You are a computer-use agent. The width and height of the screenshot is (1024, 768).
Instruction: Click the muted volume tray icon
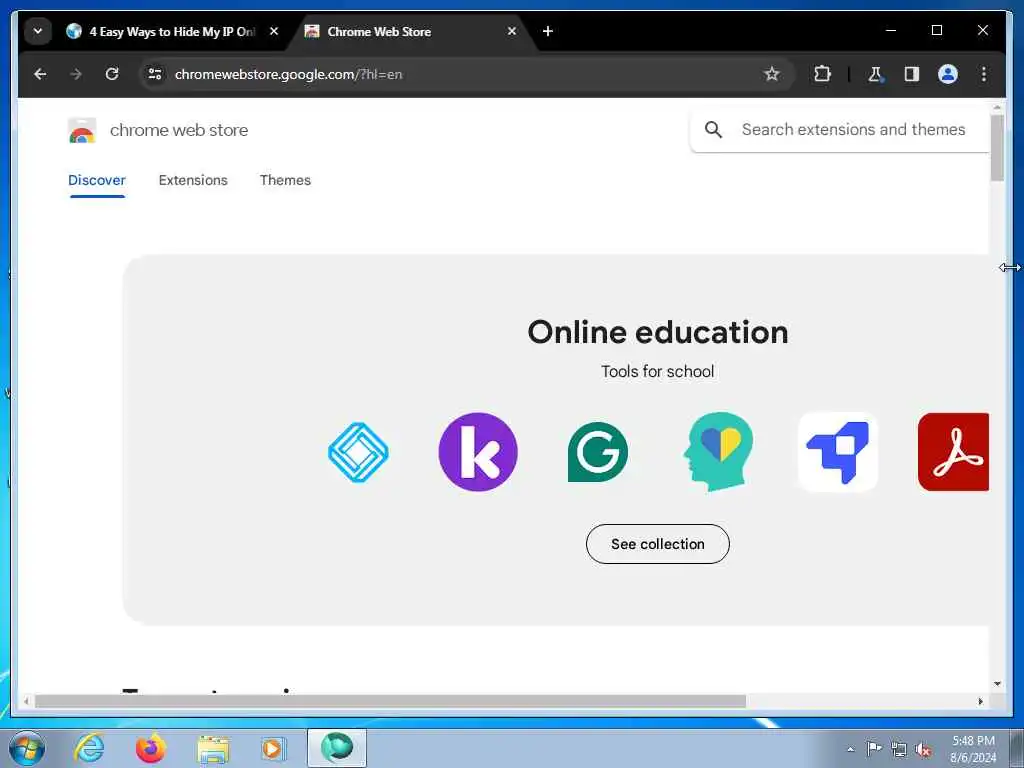(x=923, y=750)
